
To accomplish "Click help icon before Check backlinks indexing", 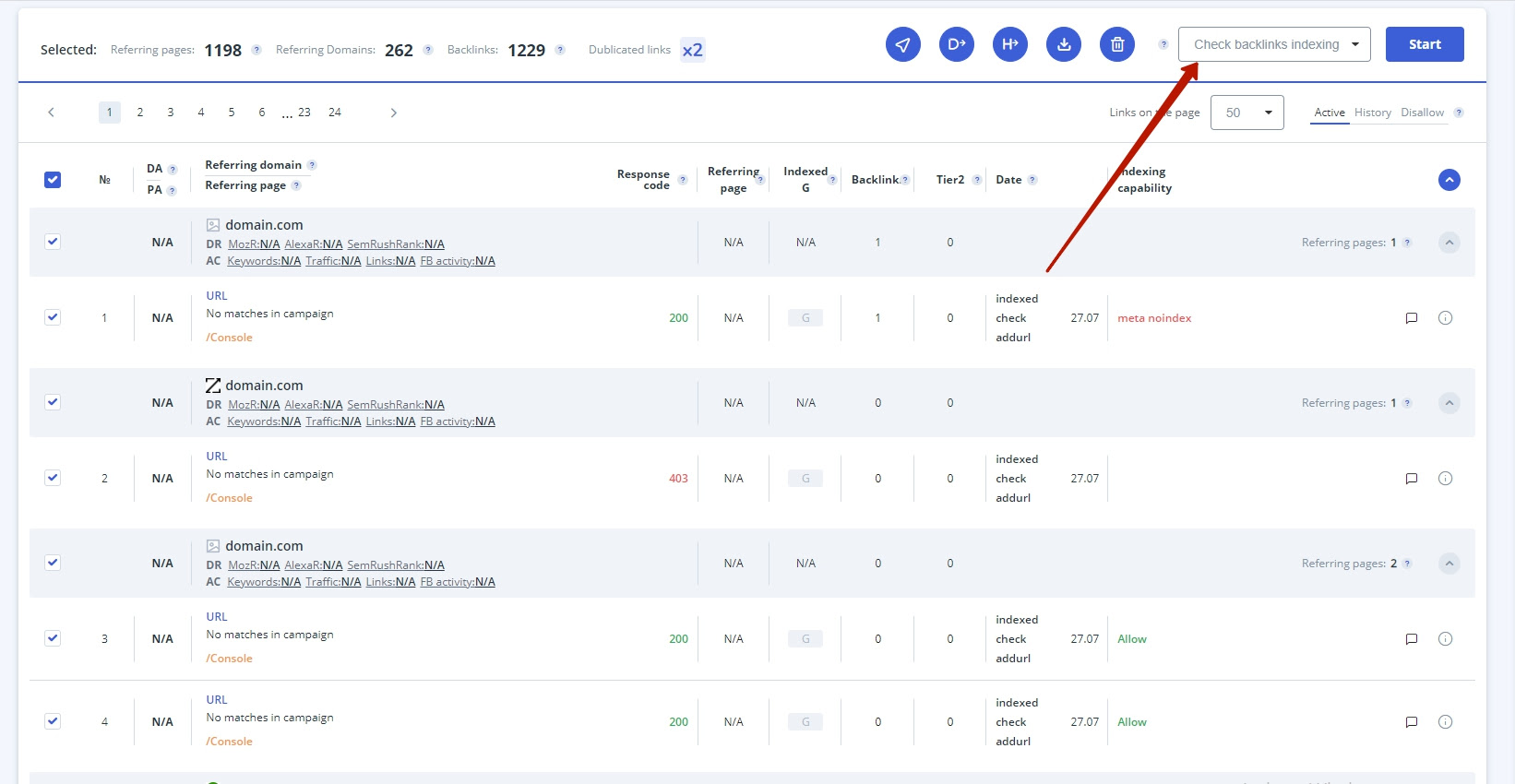I will click(1163, 44).
